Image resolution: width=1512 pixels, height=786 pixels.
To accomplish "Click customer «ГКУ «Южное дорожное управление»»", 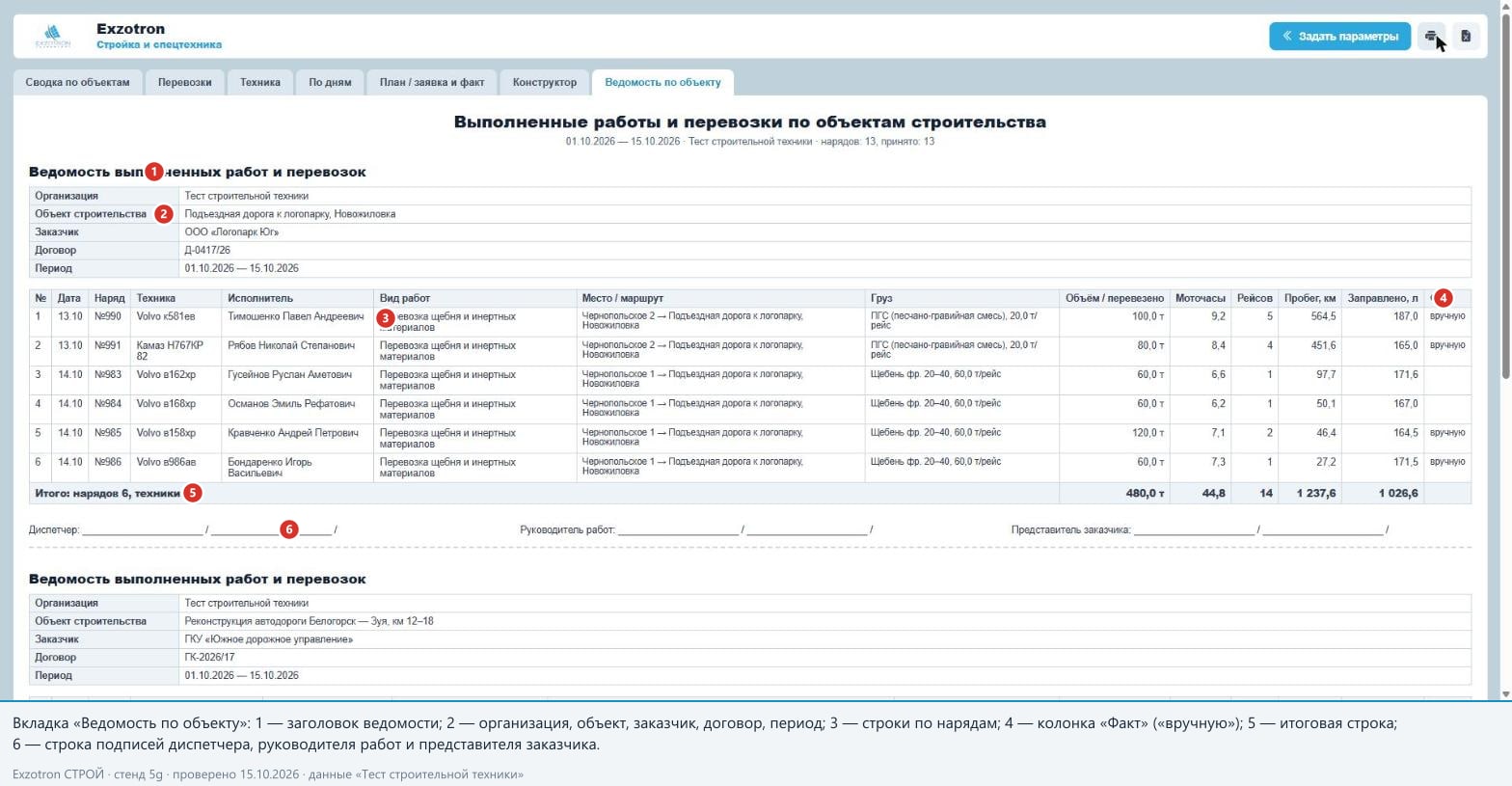I will (x=269, y=639).
